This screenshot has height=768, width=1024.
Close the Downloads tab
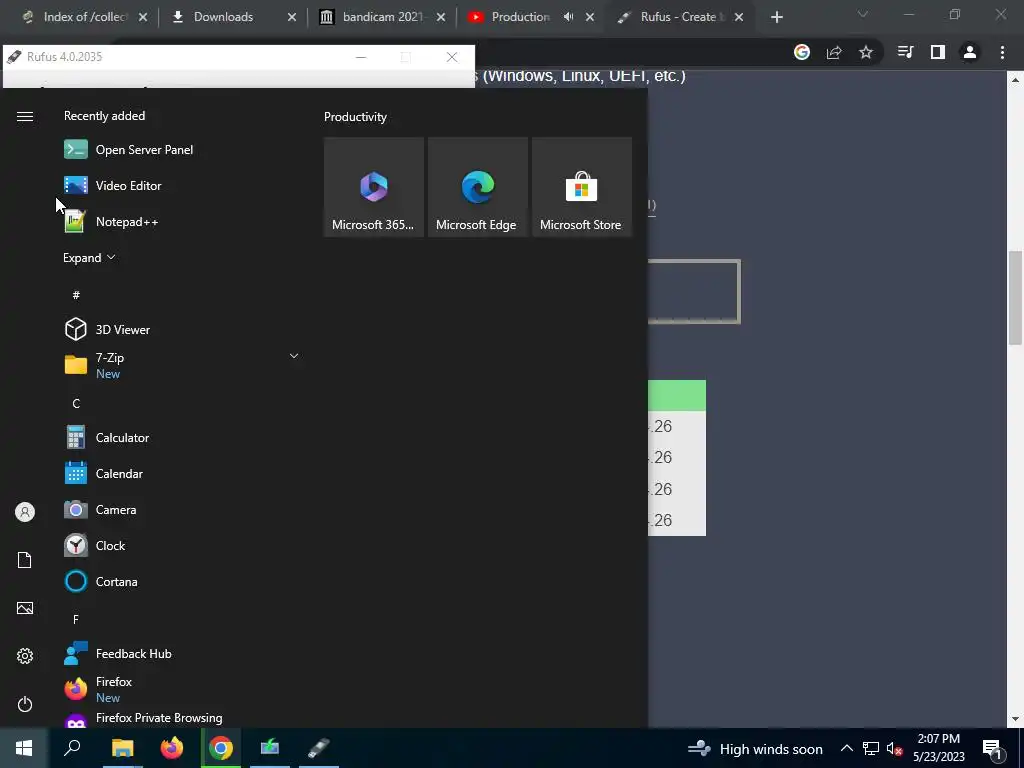click(x=292, y=17)
